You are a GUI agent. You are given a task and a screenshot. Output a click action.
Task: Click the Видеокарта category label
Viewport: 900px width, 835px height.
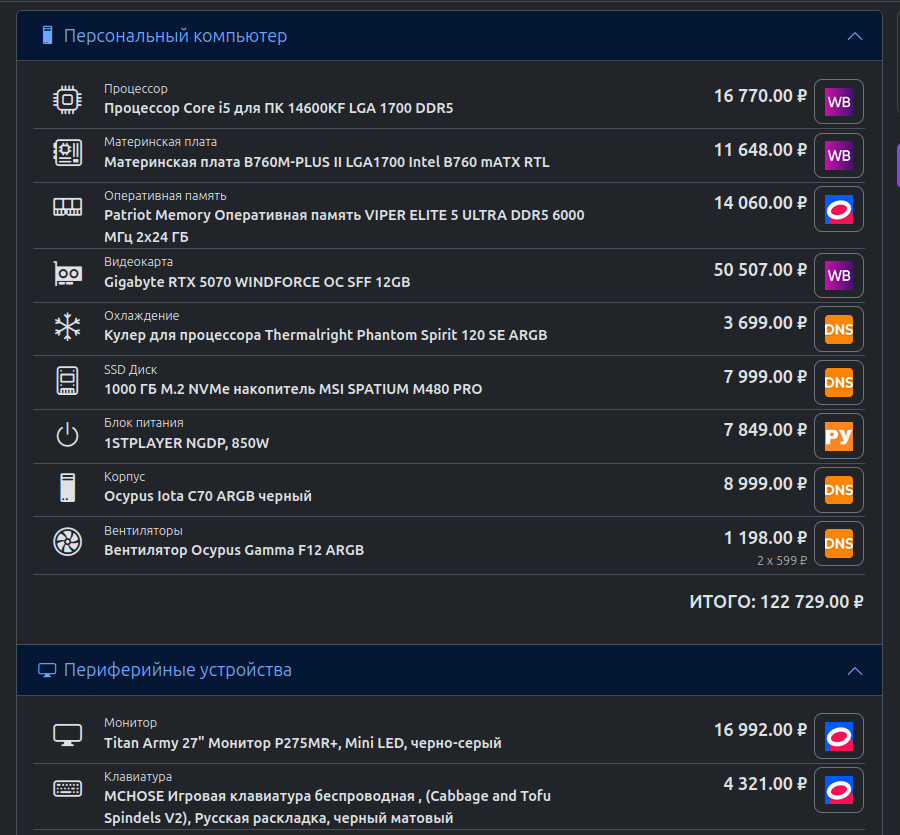[x=138, y=262]
